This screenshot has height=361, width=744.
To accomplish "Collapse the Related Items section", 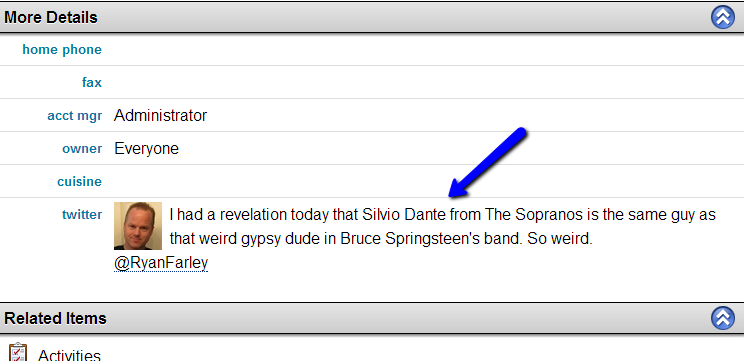I will click(723, 318).
